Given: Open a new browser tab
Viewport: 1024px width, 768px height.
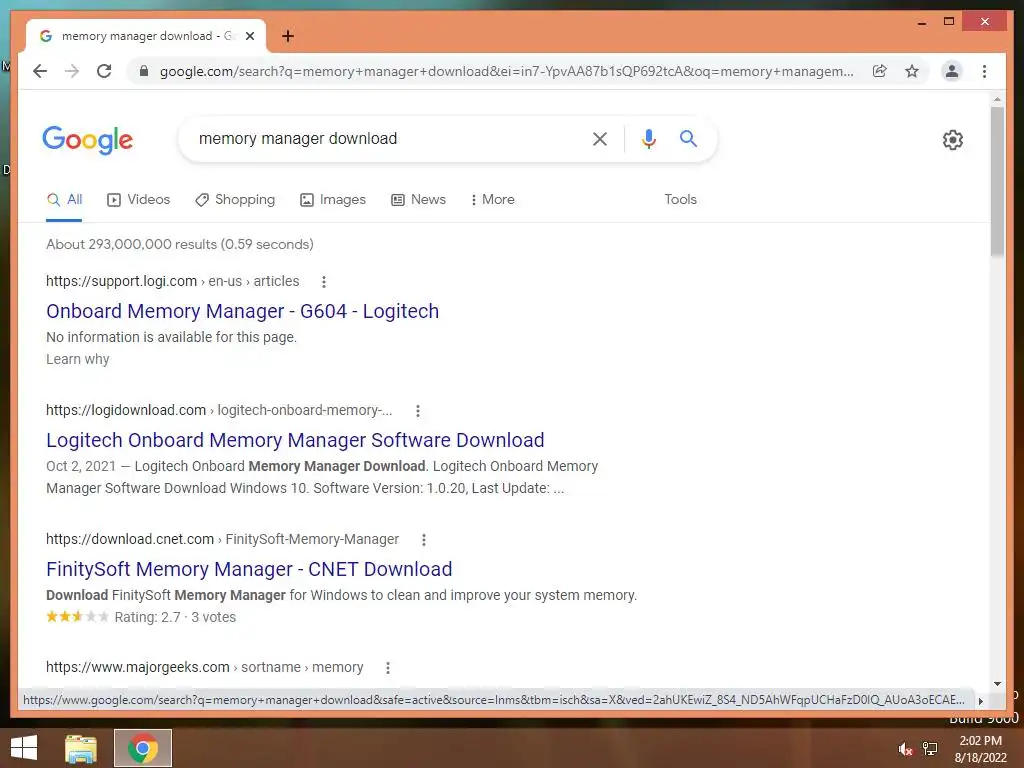Looking at the screenshot, I should point(287,36).
